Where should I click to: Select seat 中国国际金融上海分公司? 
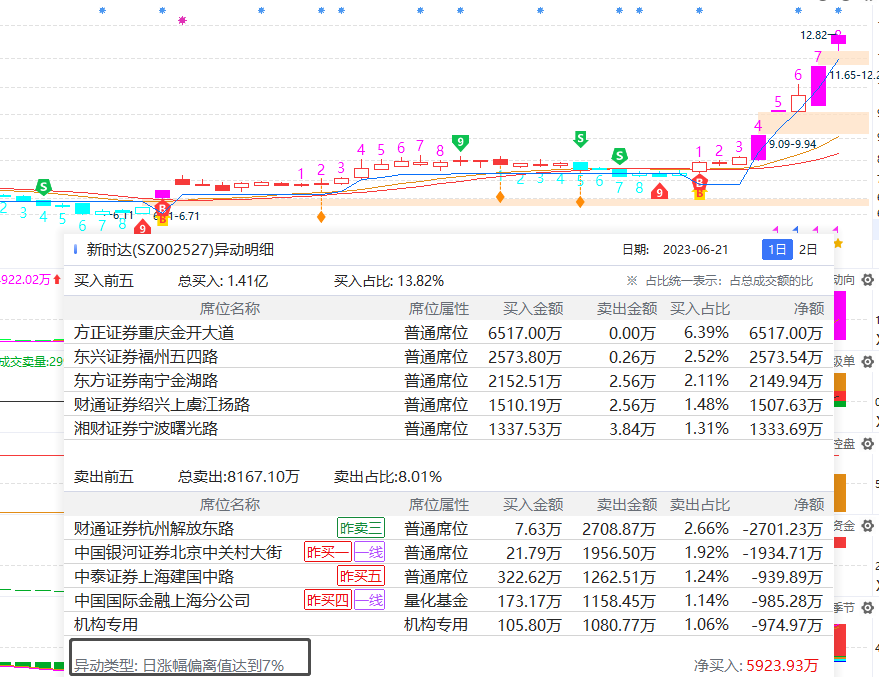tap(162, 601)
